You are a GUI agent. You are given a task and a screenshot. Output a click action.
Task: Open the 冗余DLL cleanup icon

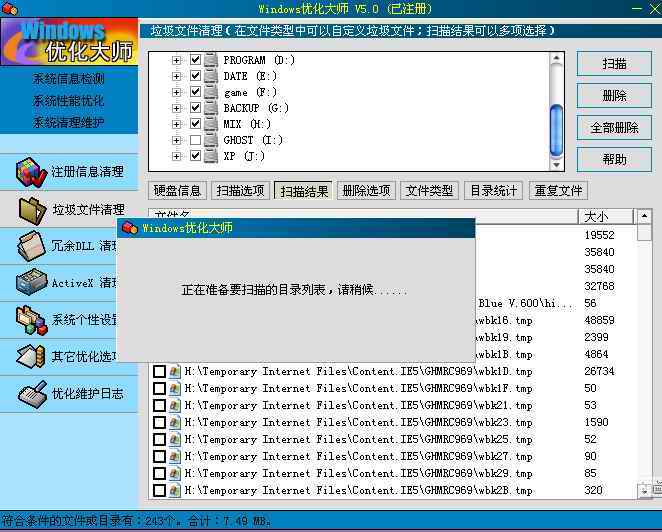click(x=31, y=246)
